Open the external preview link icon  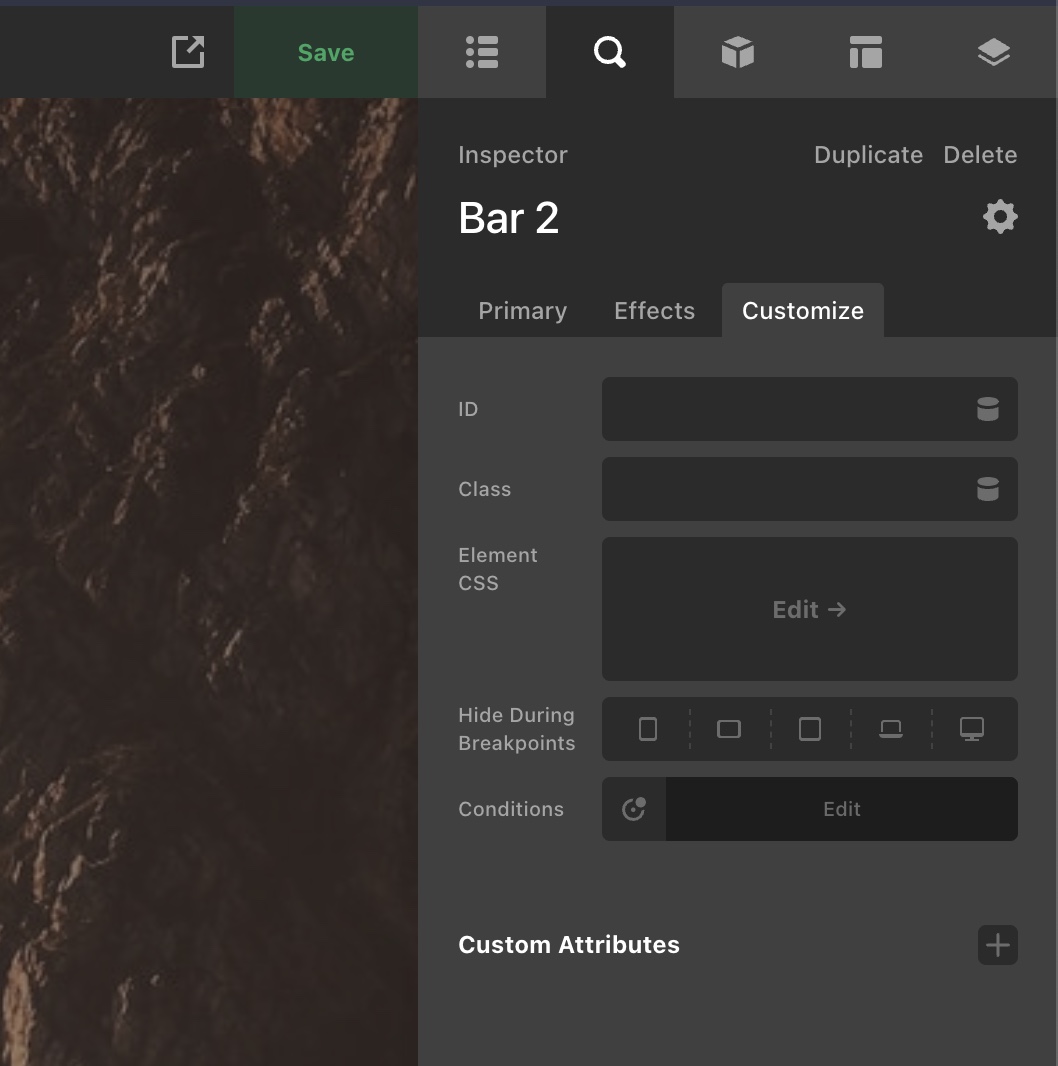pyautogui.click(x=188, y=53)
